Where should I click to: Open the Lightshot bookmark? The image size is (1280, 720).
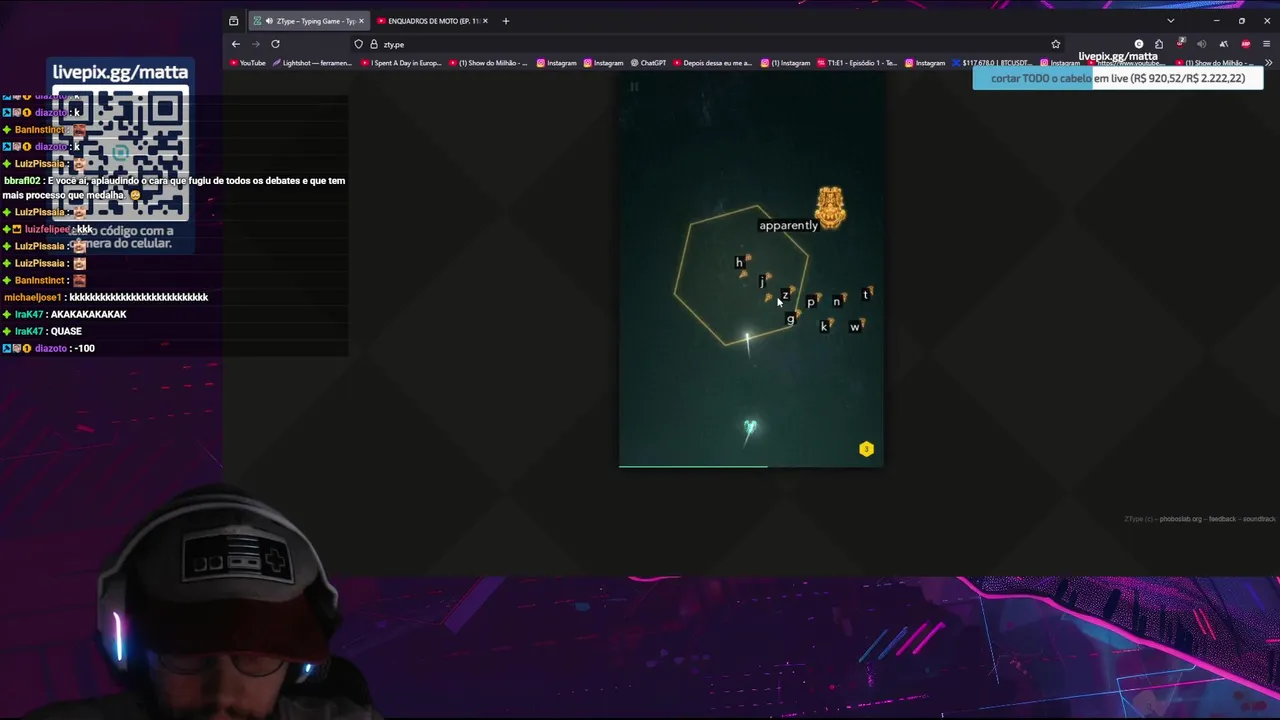(x=312, y=63)
